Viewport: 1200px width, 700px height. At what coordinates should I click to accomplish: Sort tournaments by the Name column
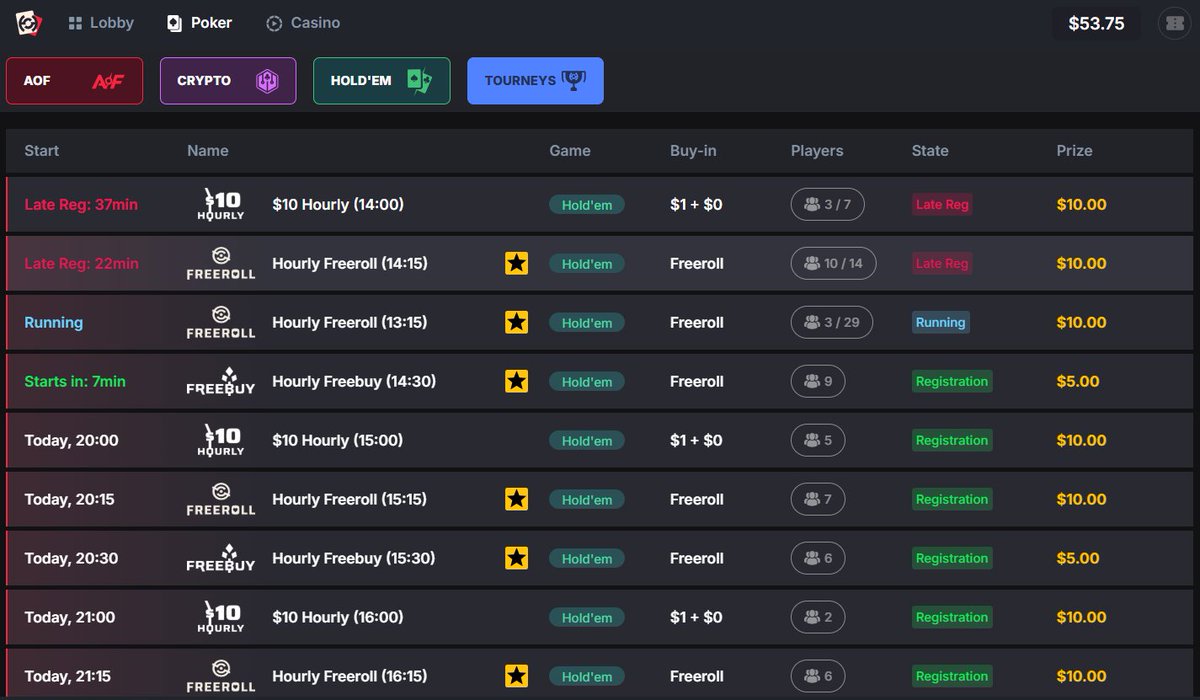pyautogui.click(x=208, y=151)
